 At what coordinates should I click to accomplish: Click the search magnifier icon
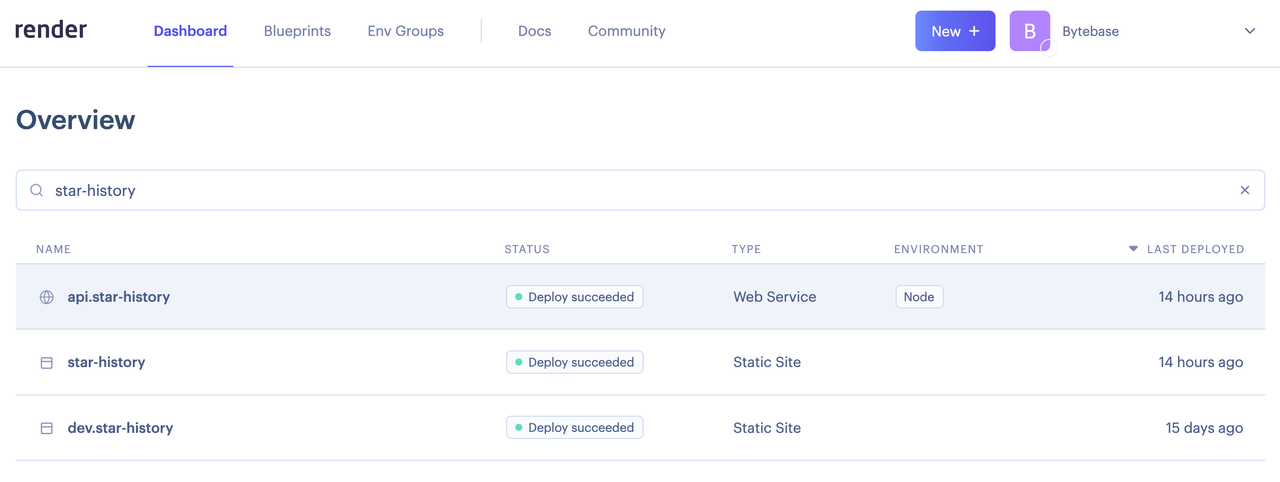pyautogui.click(x=37, y=190)
